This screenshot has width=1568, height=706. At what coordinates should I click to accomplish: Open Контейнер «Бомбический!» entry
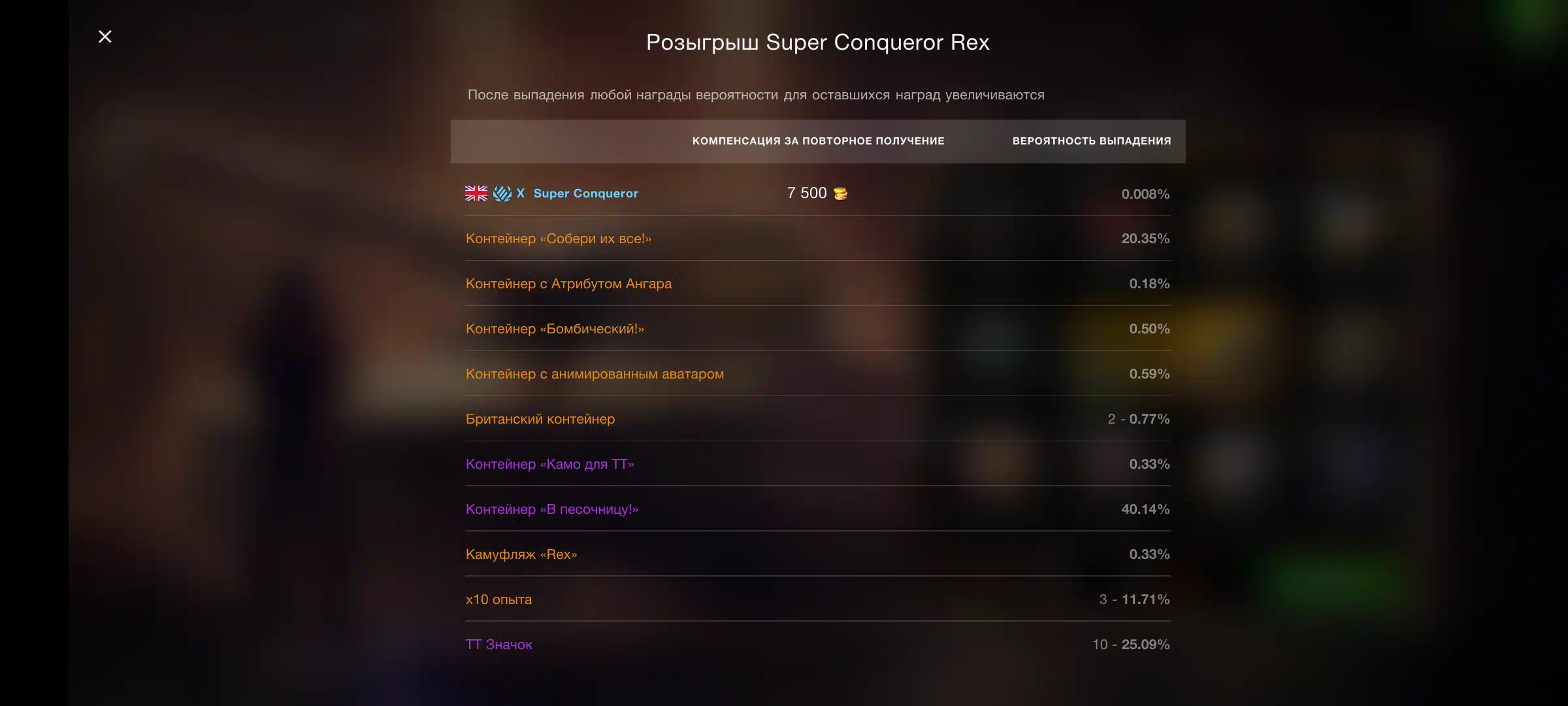coord(817,329)
